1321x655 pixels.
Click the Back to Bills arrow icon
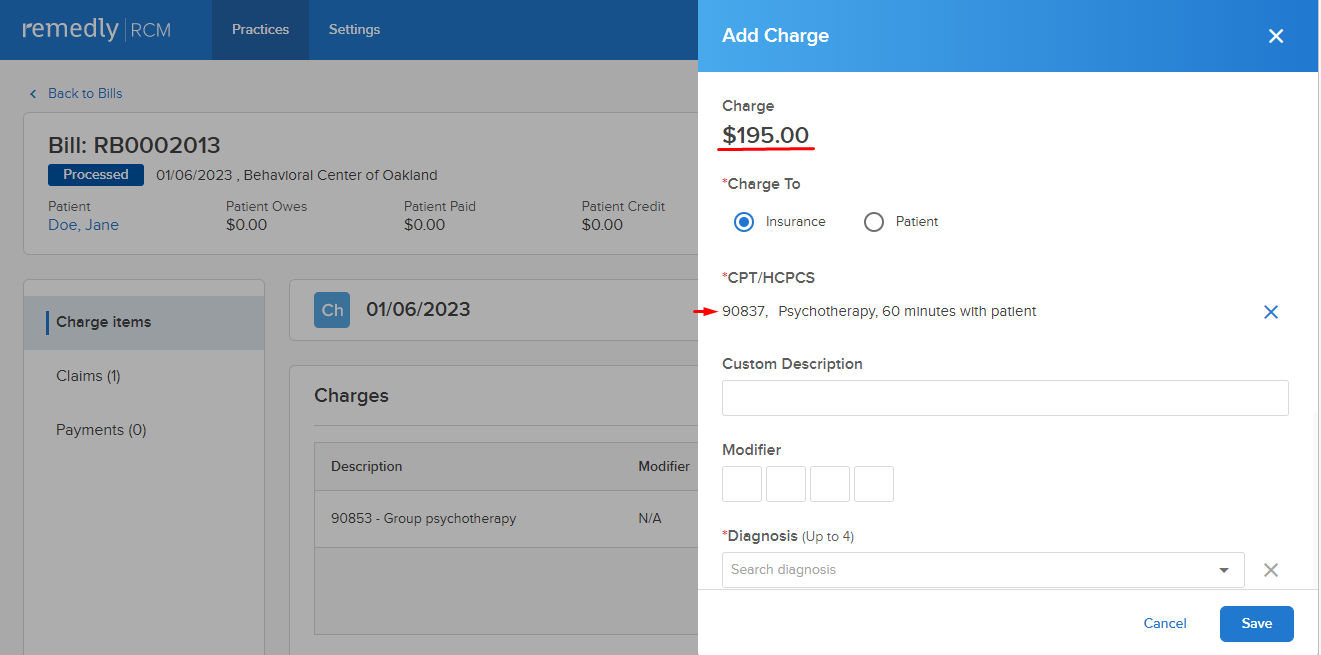(x=33, y=93)
